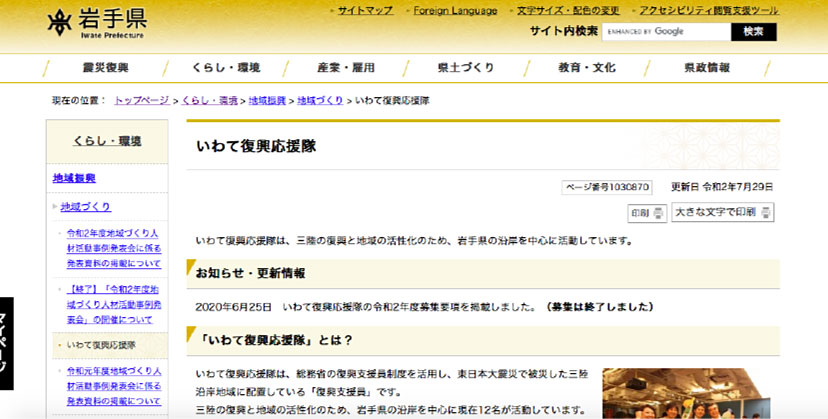Image resolution: width=828 pixels, height=419 pixels.
Task: Open アクセシビリティ閲覧支援ツール link
Action: click(709, 11)
